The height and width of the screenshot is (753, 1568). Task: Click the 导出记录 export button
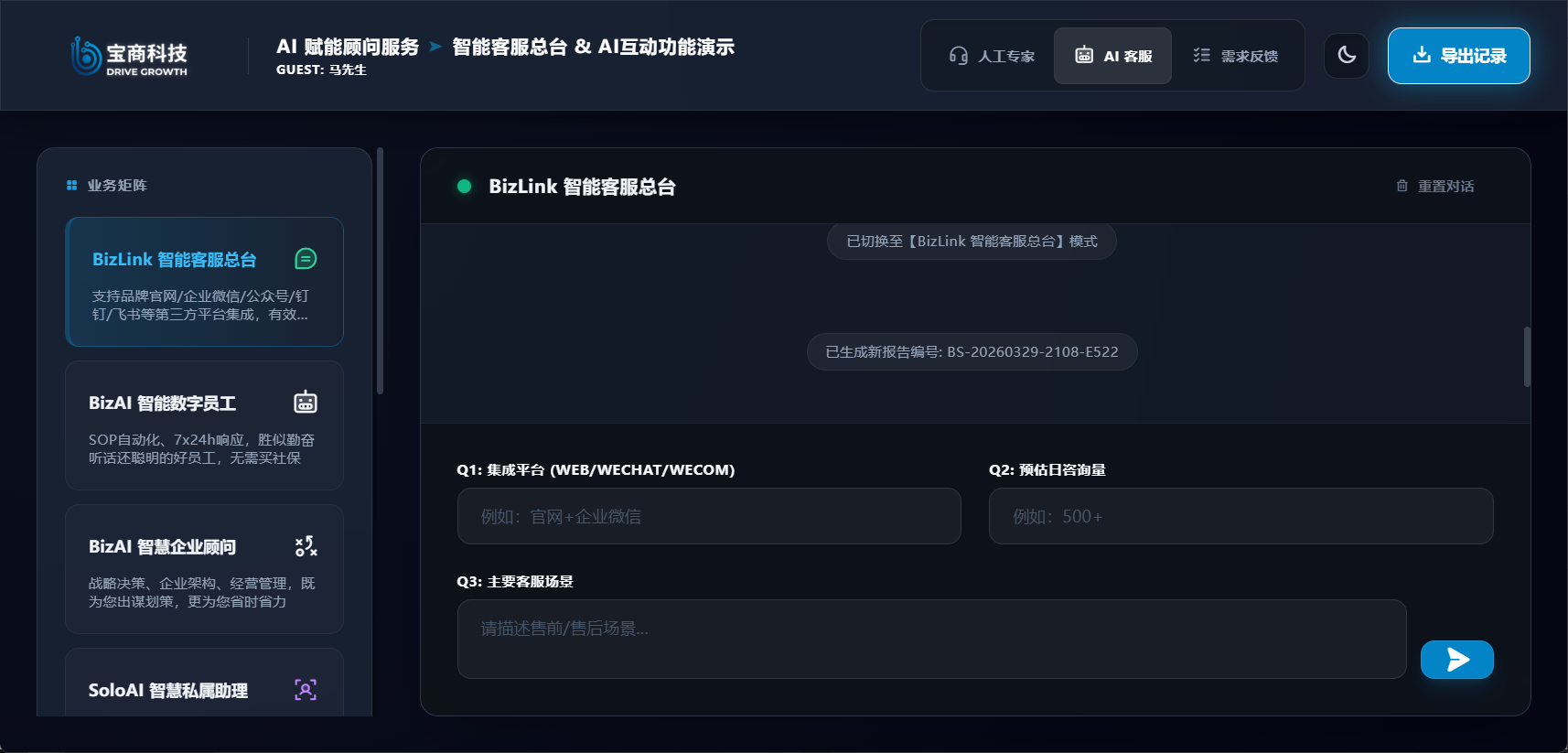(x=1458, y=55)
